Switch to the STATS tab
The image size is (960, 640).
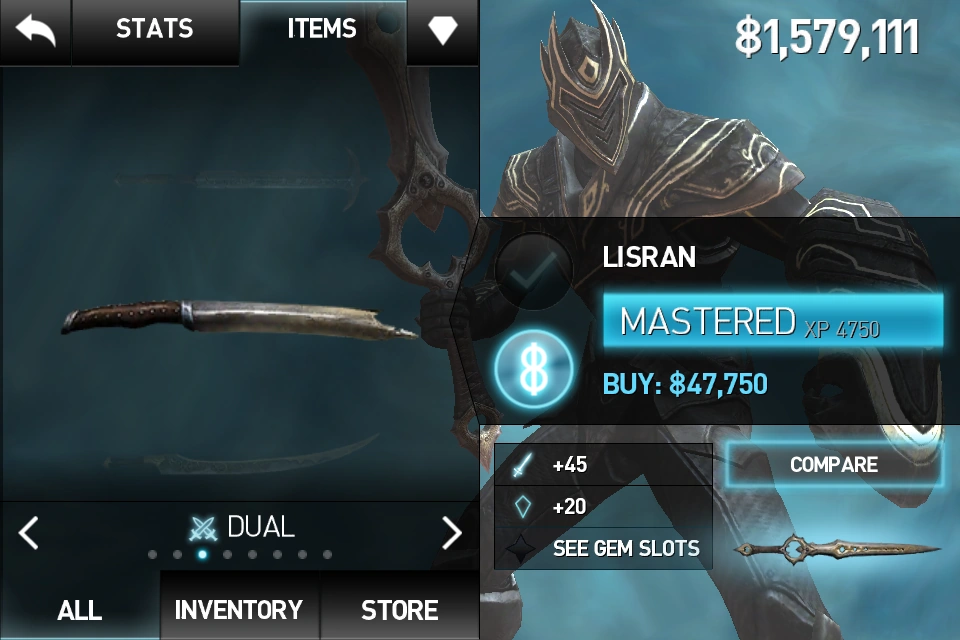[x=155, y=29]
